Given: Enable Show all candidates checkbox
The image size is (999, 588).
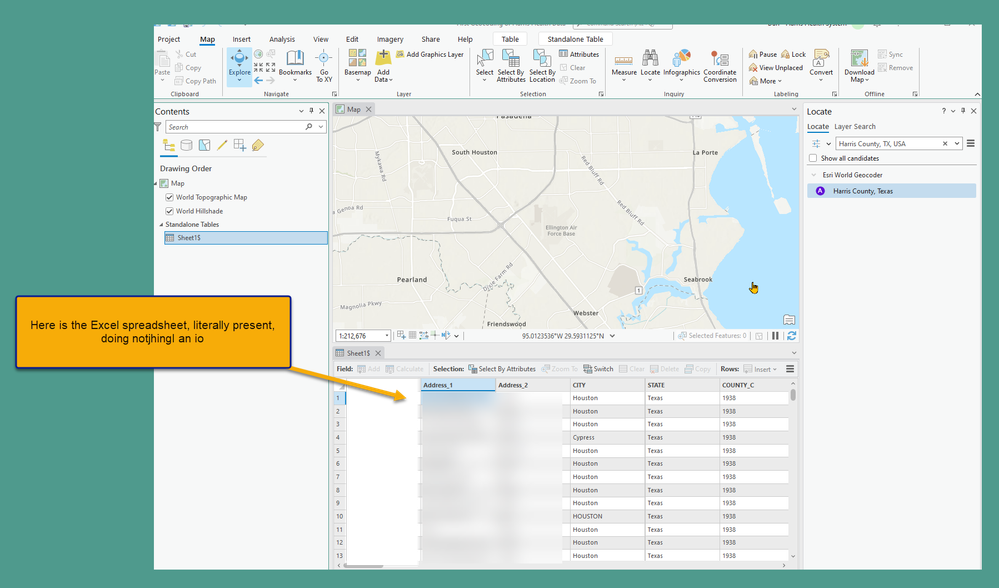Looking at the screenshot, I should 813,158.
